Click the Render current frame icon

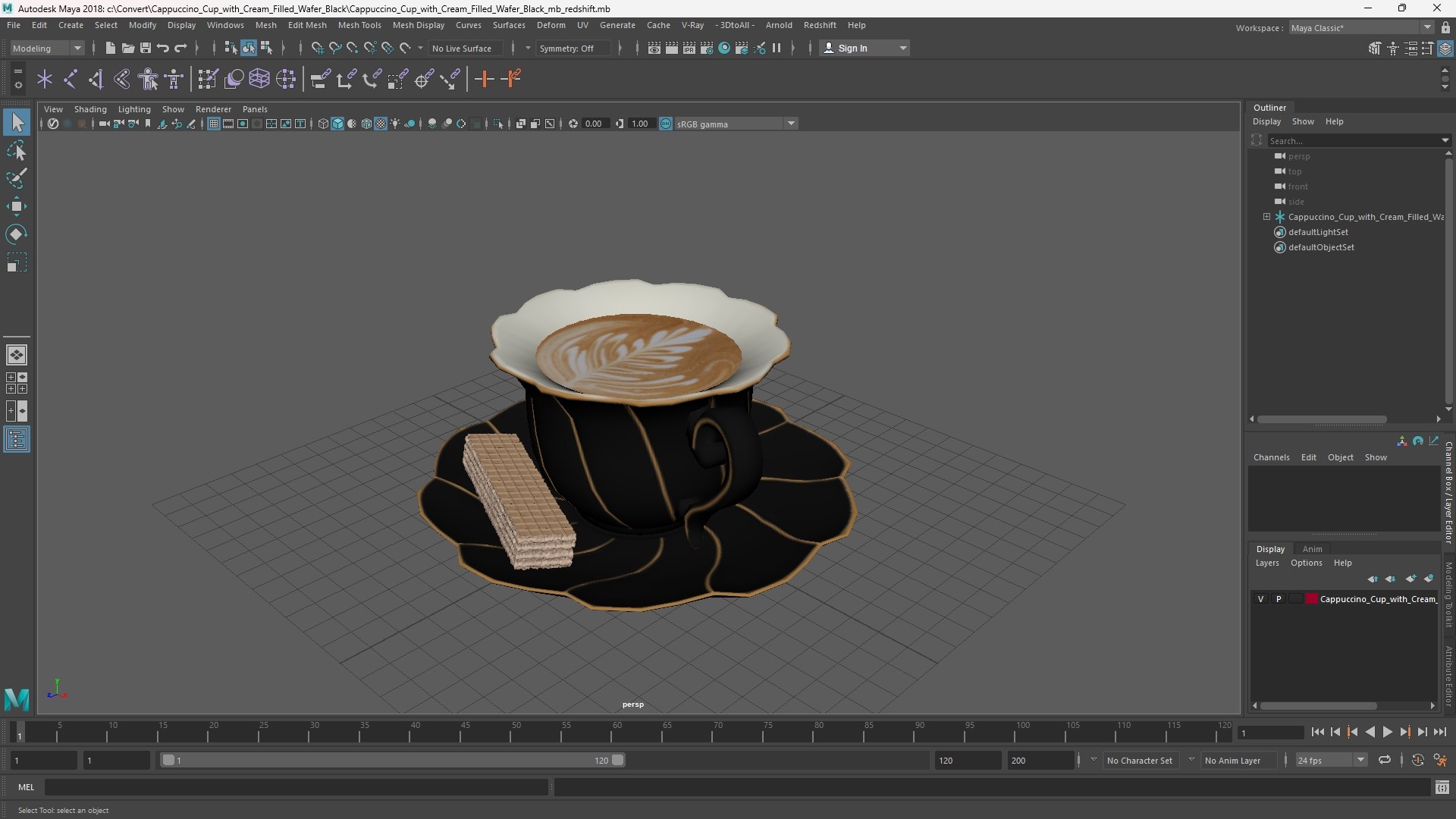point(671,48)
